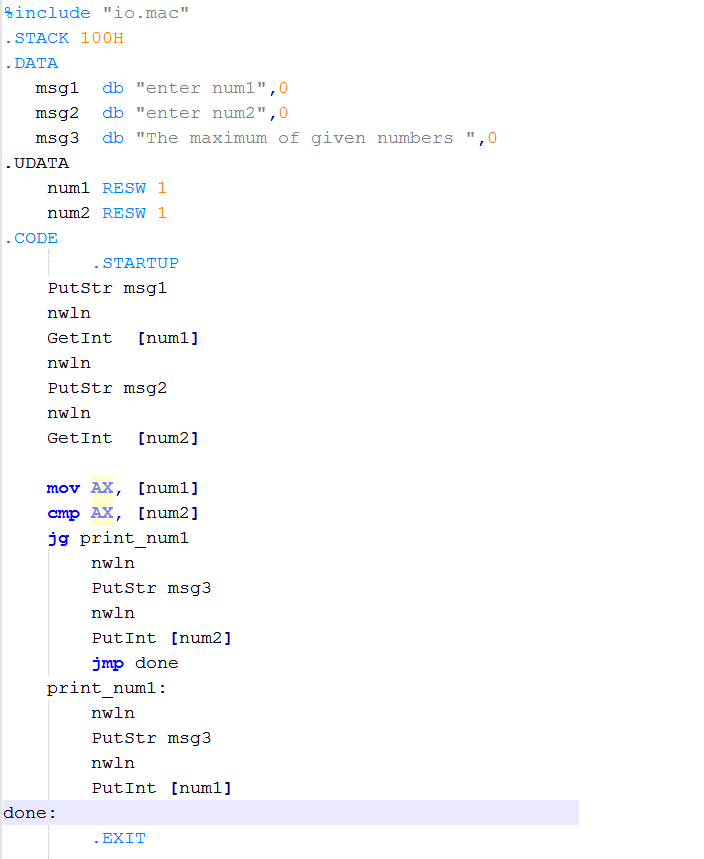This screenshot has width=704, height=859.
Task: Click the jmp done instruction
Action: coord(135,663)
